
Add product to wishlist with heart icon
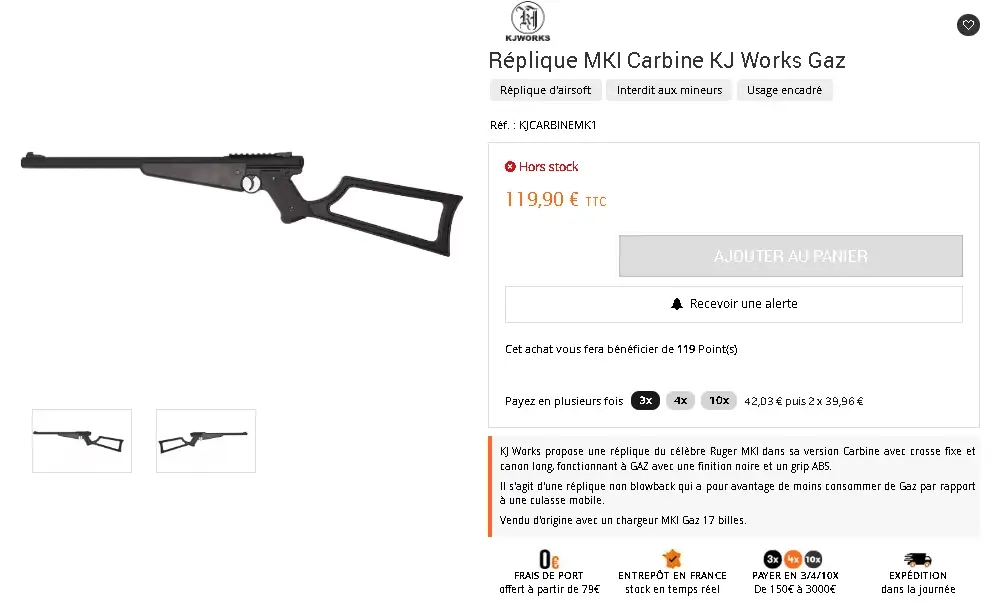(967, 25)
